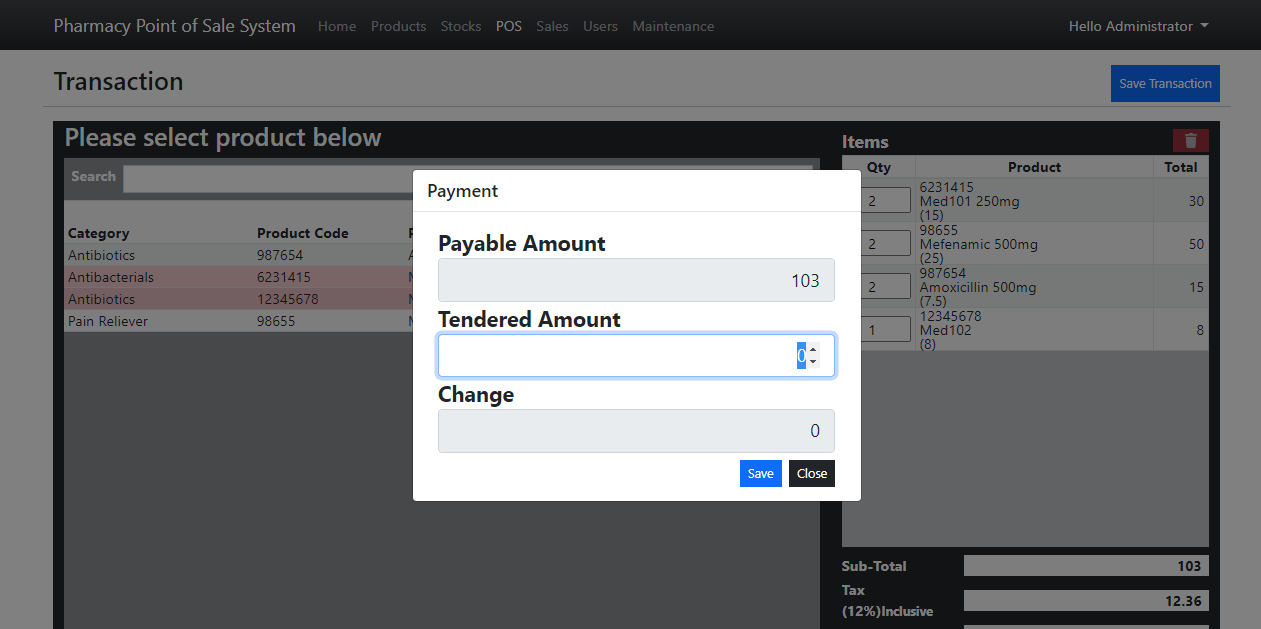Visit the Users management page
The image size is (1261, 629).
600,26
